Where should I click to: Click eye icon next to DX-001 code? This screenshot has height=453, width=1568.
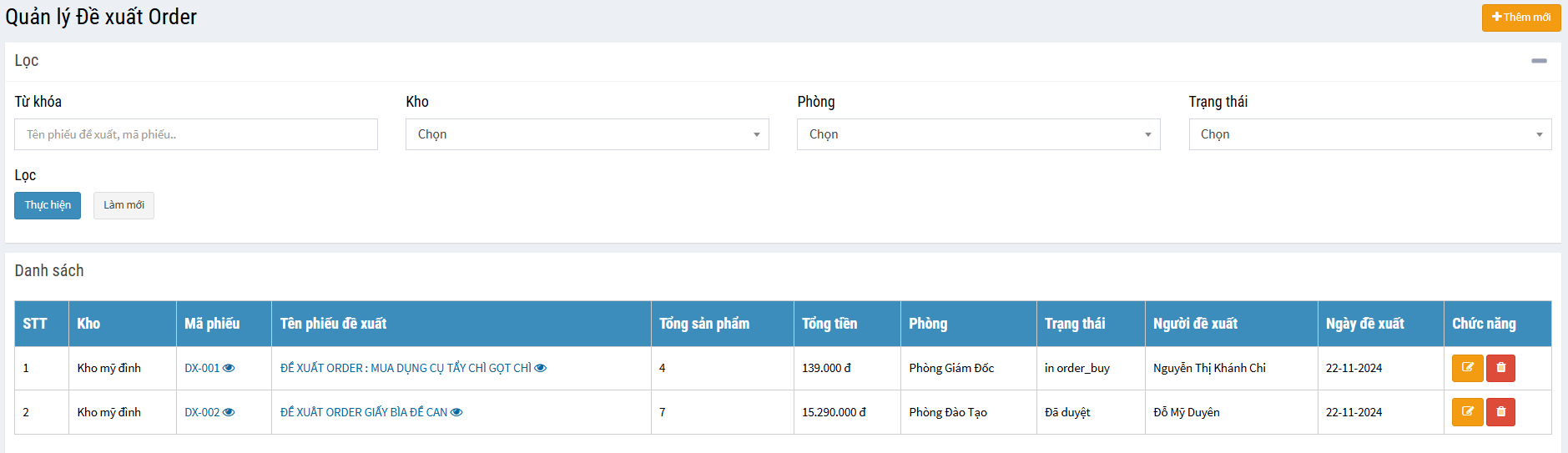[229, 368]
